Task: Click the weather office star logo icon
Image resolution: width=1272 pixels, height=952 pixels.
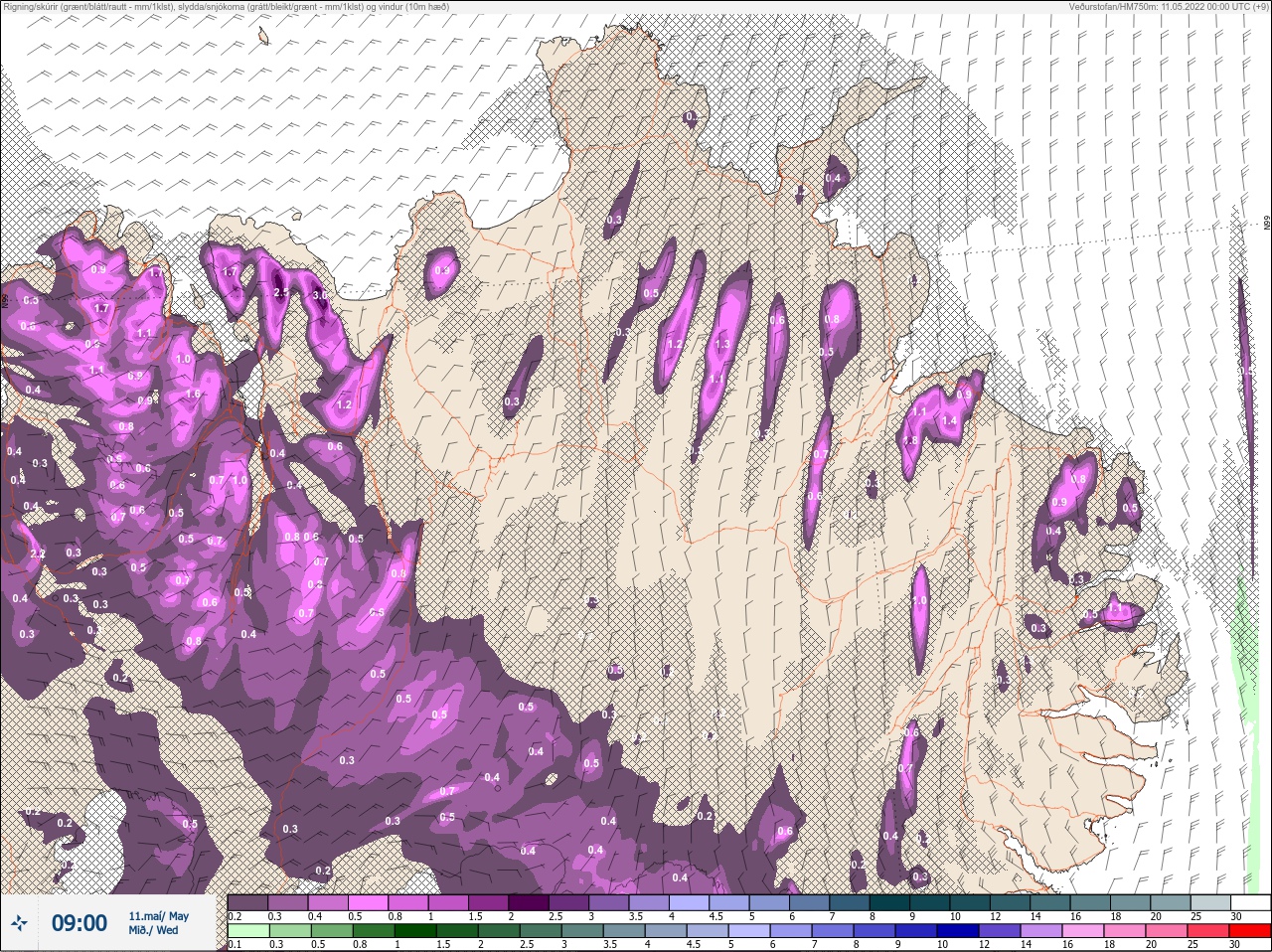Action: [x=20, y=923]
